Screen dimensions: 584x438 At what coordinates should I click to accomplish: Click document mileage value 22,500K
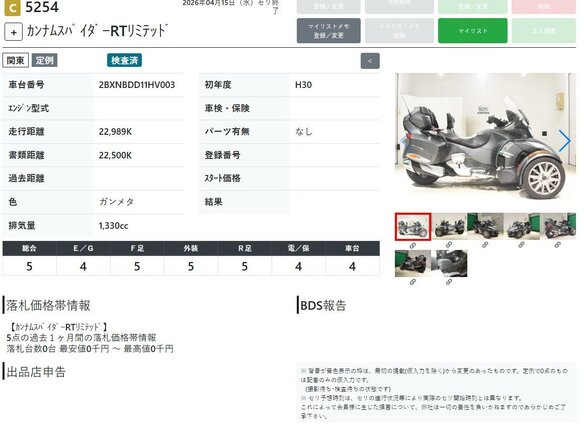coord(115,155)
